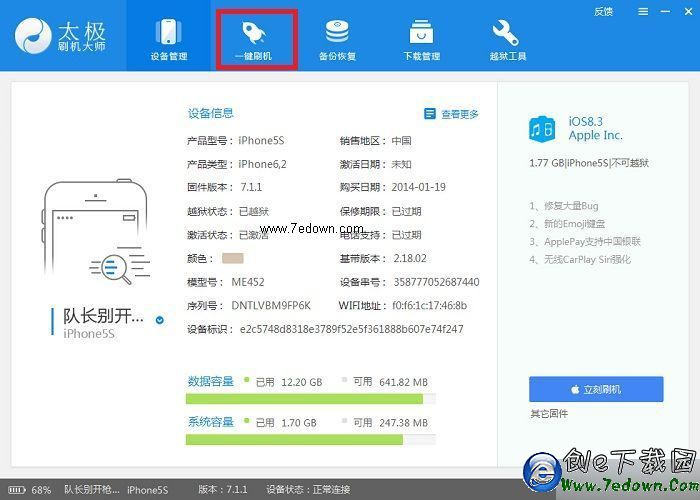700x500 pixels.
Task: Click the iOS8.3 firmware icon
Action: tap(542, 129)
